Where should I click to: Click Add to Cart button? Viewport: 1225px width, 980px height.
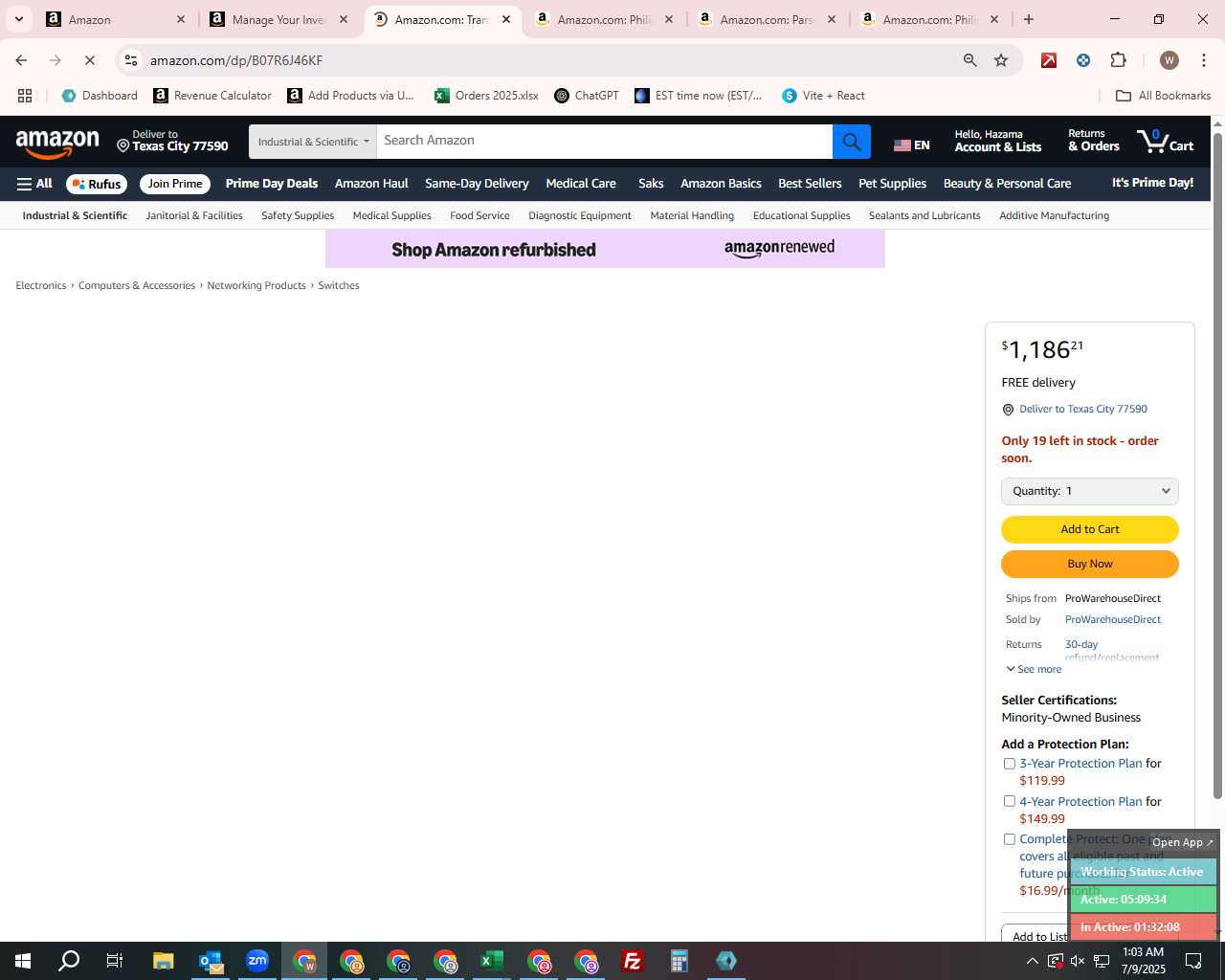click(x=1089, y=529)
